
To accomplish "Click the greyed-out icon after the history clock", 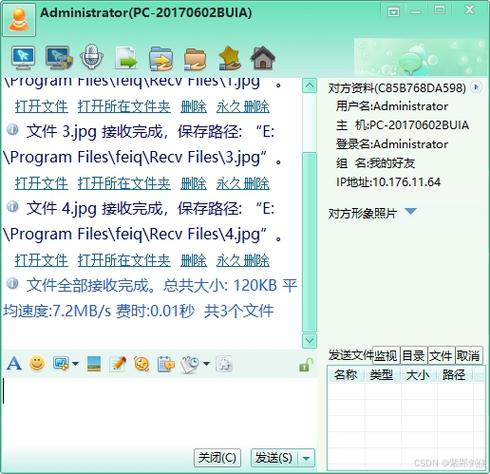I will pos(224,364).
